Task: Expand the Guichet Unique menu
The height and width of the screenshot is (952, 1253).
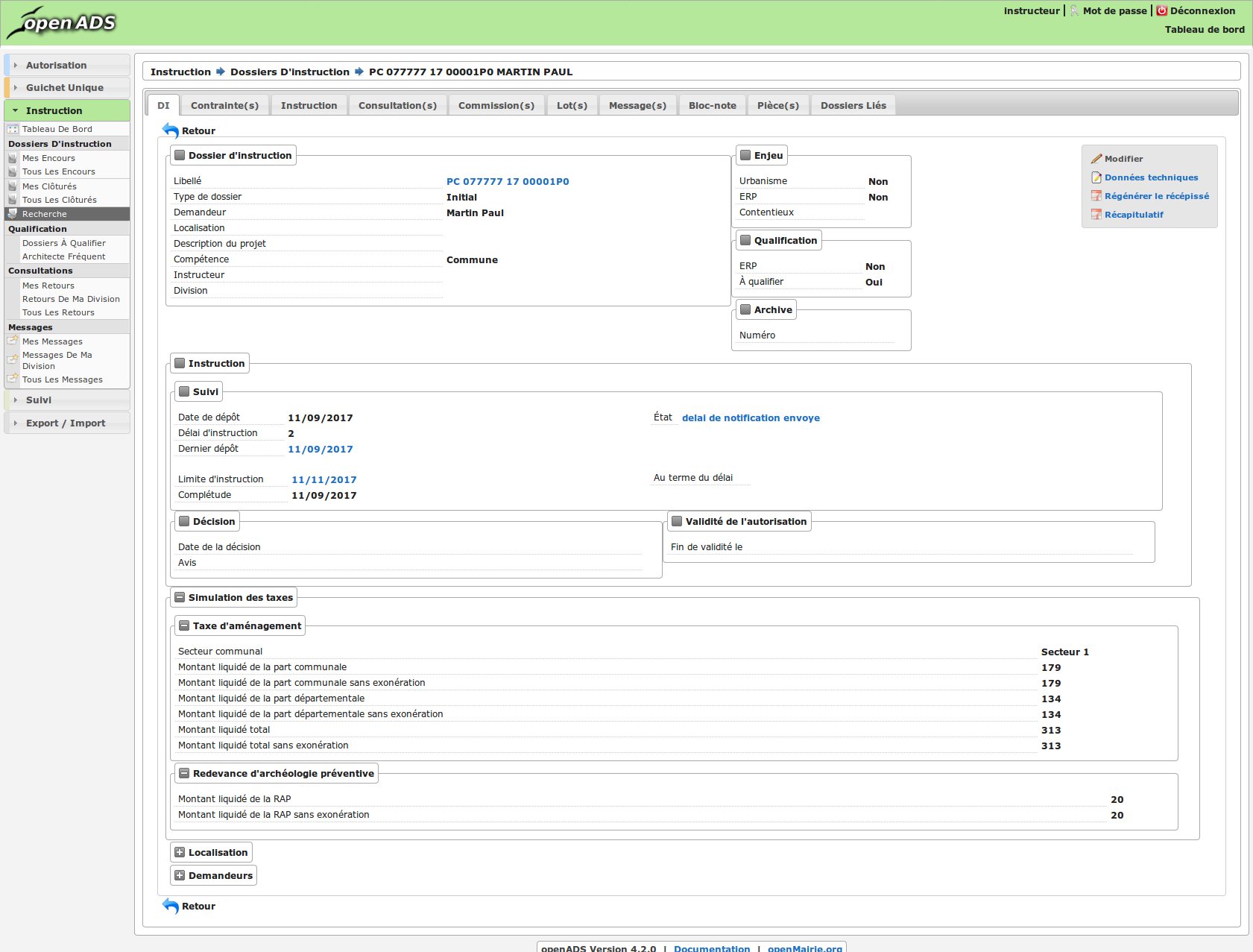Action: [67, 88]
